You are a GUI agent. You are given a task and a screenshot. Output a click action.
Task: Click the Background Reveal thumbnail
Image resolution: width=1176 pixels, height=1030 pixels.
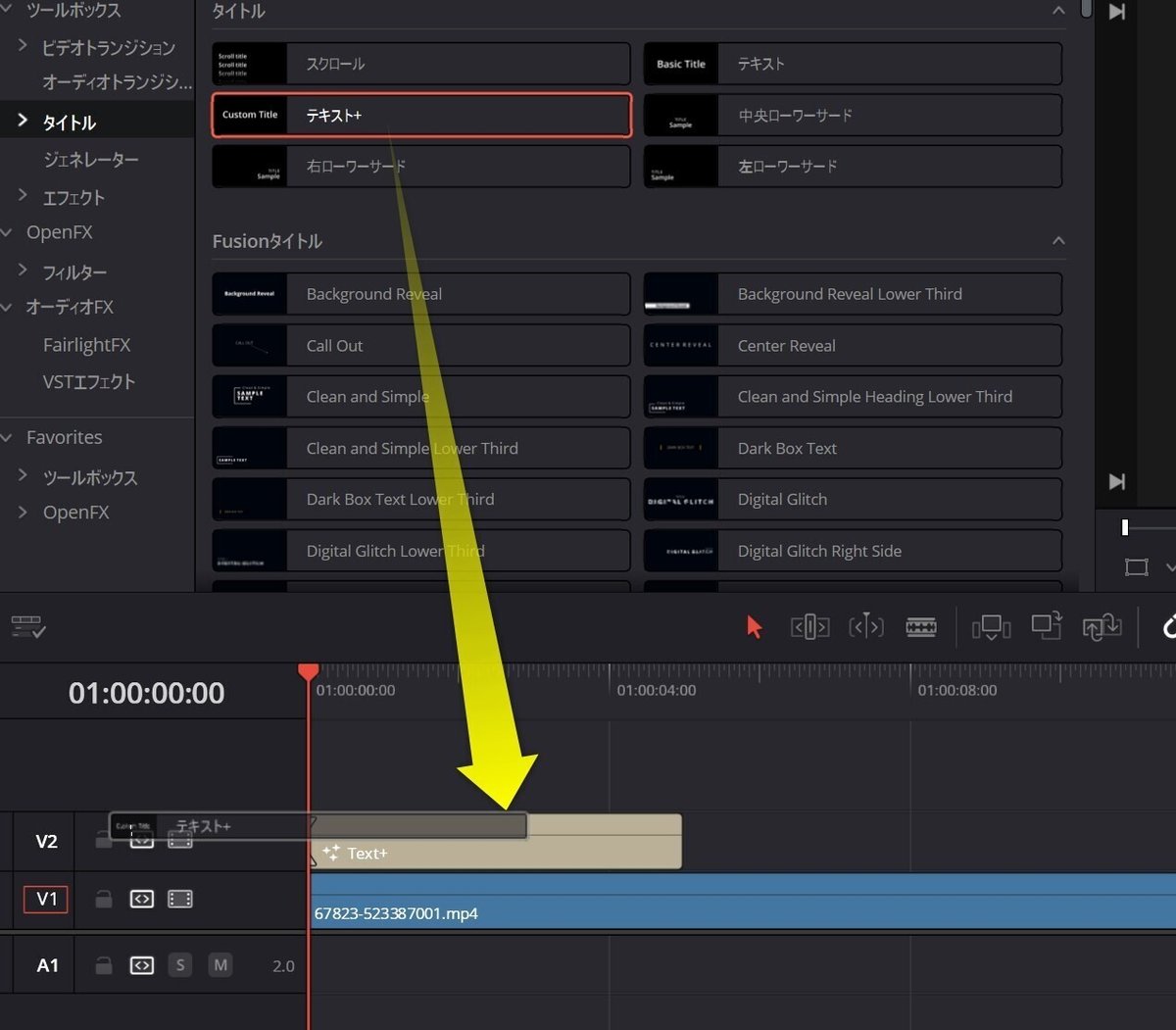[x=250, y=294]
